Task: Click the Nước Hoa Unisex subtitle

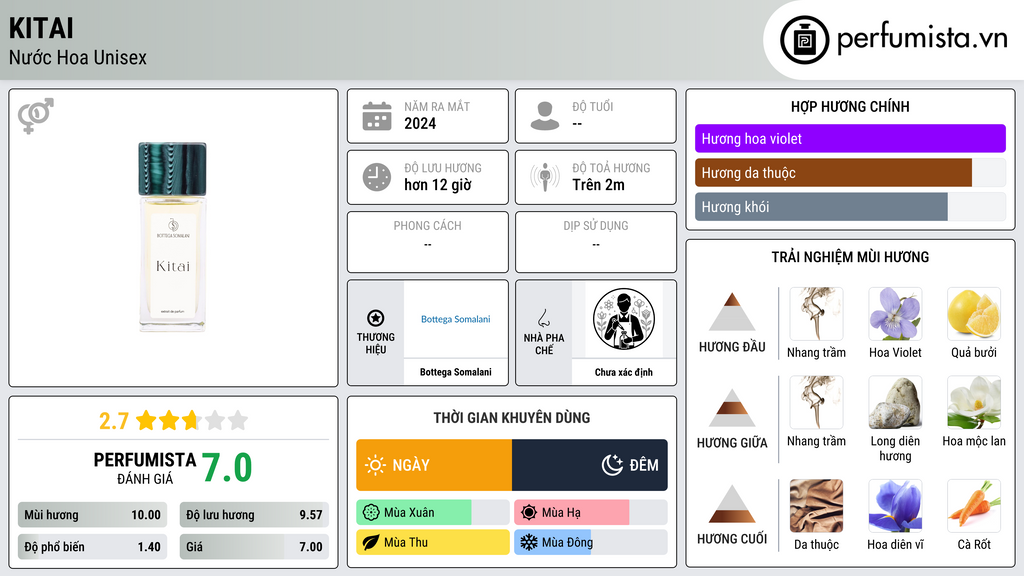Action: coord(78,57)
